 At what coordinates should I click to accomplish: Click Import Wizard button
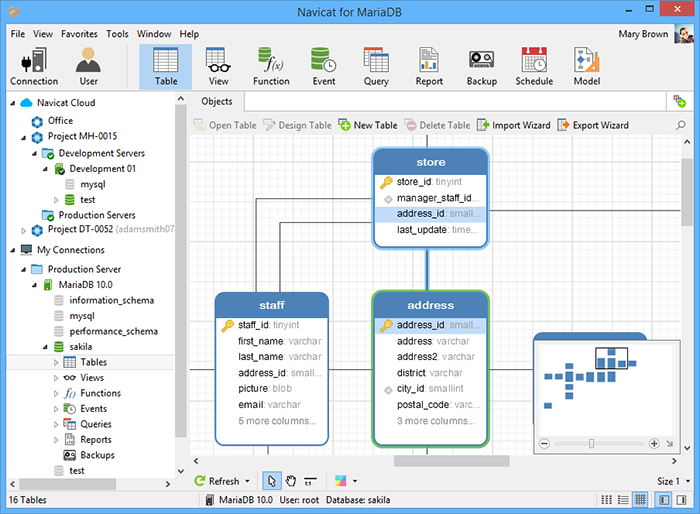513,125
